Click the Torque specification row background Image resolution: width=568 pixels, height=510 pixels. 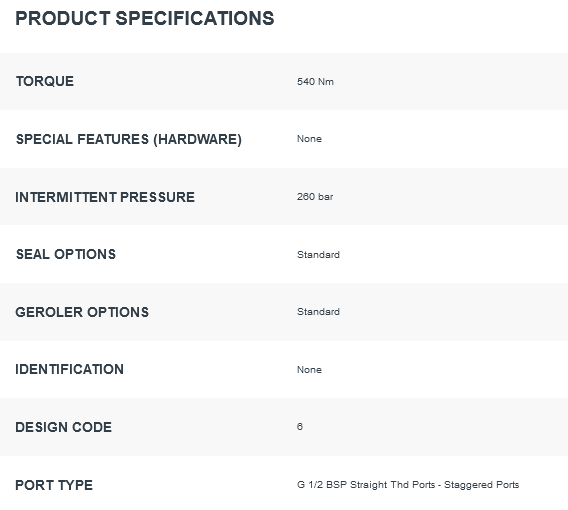284,81
